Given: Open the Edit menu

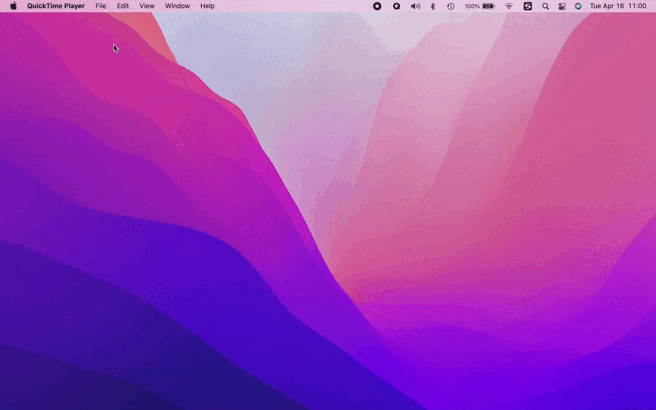Looking at the screenshot, I should [x=123, y=6].
